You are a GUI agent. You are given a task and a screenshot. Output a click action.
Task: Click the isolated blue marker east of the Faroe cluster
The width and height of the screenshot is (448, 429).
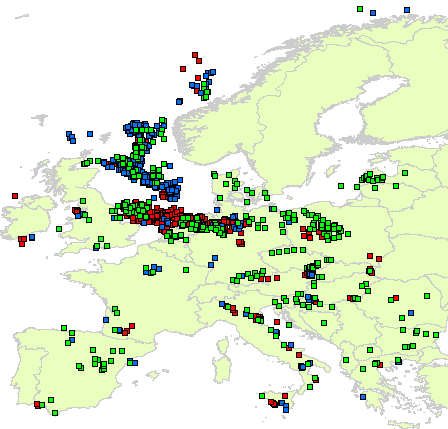pyautogui.click(x=90, y=134)
